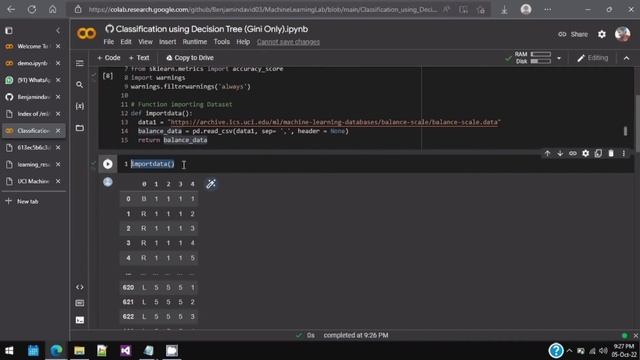The width and height of the screenshot is (640, 360).
Task: Copy link to the cell
Action: pyautogui.click(x=573, y=153)
